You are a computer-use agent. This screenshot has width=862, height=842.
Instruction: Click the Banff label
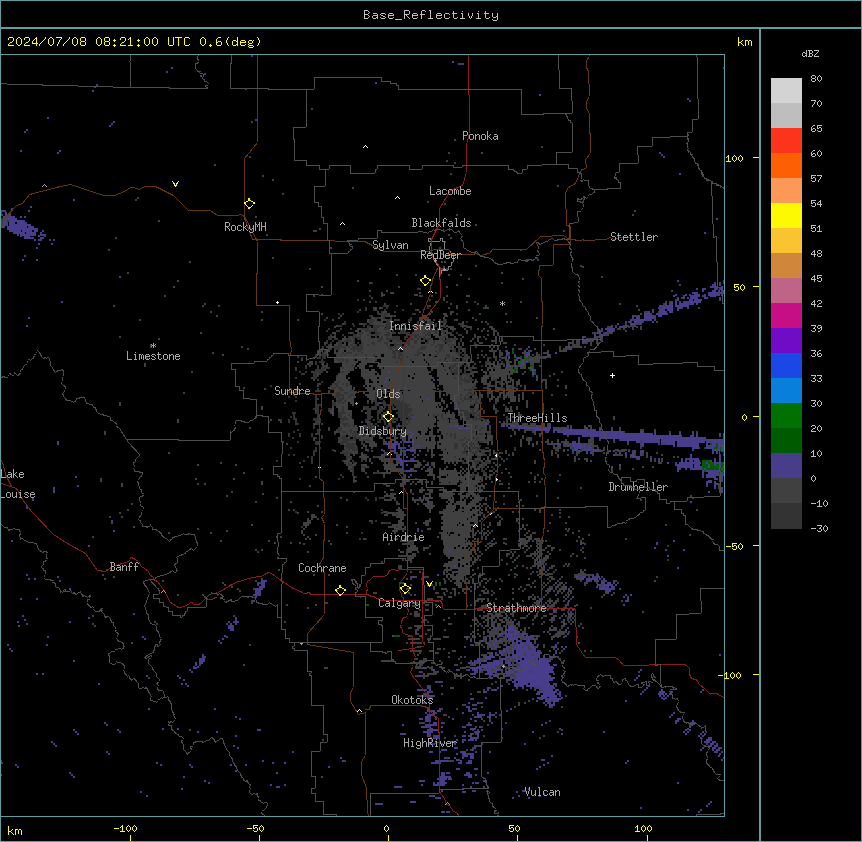(124, 567)
